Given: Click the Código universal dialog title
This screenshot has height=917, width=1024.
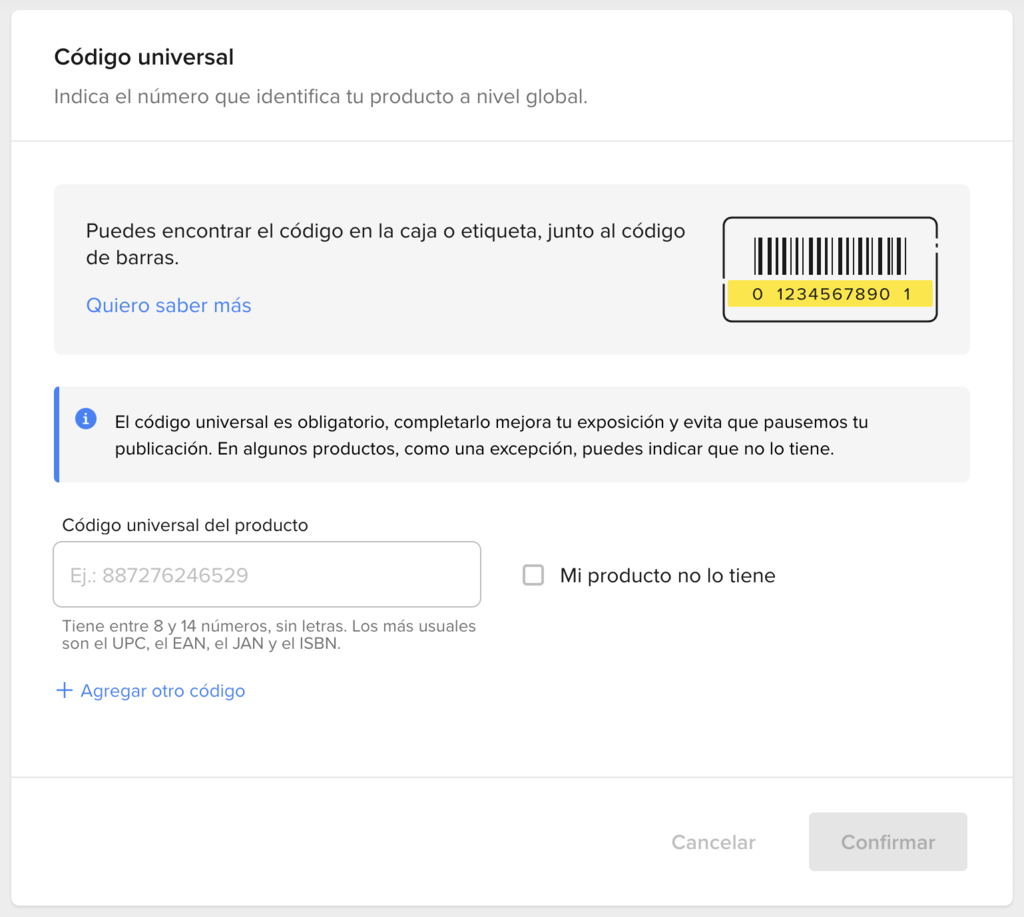Looking at the screenshot, I should point(143,57).
